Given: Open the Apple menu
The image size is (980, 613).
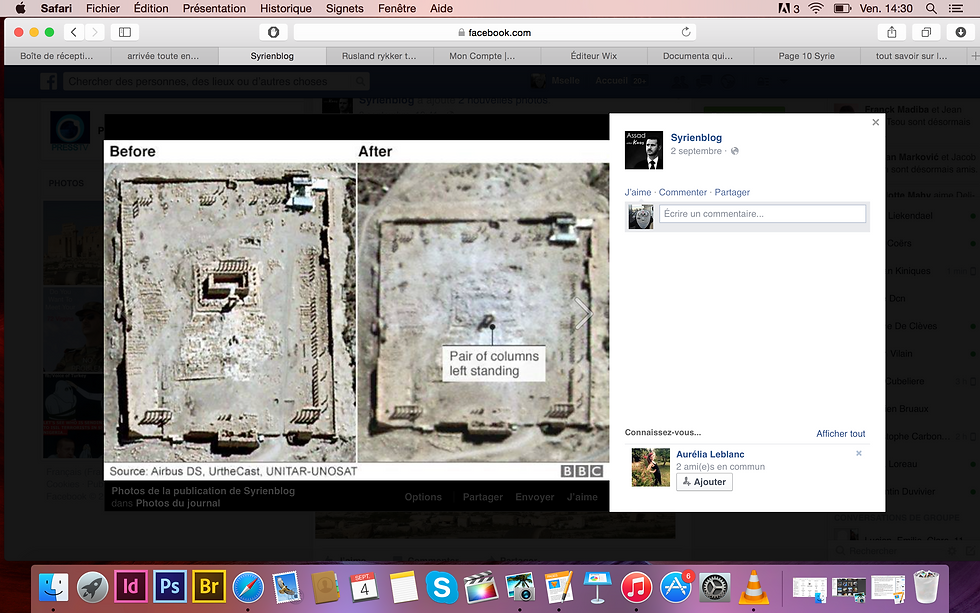Looking at the screenshot, I should [21, 8].
